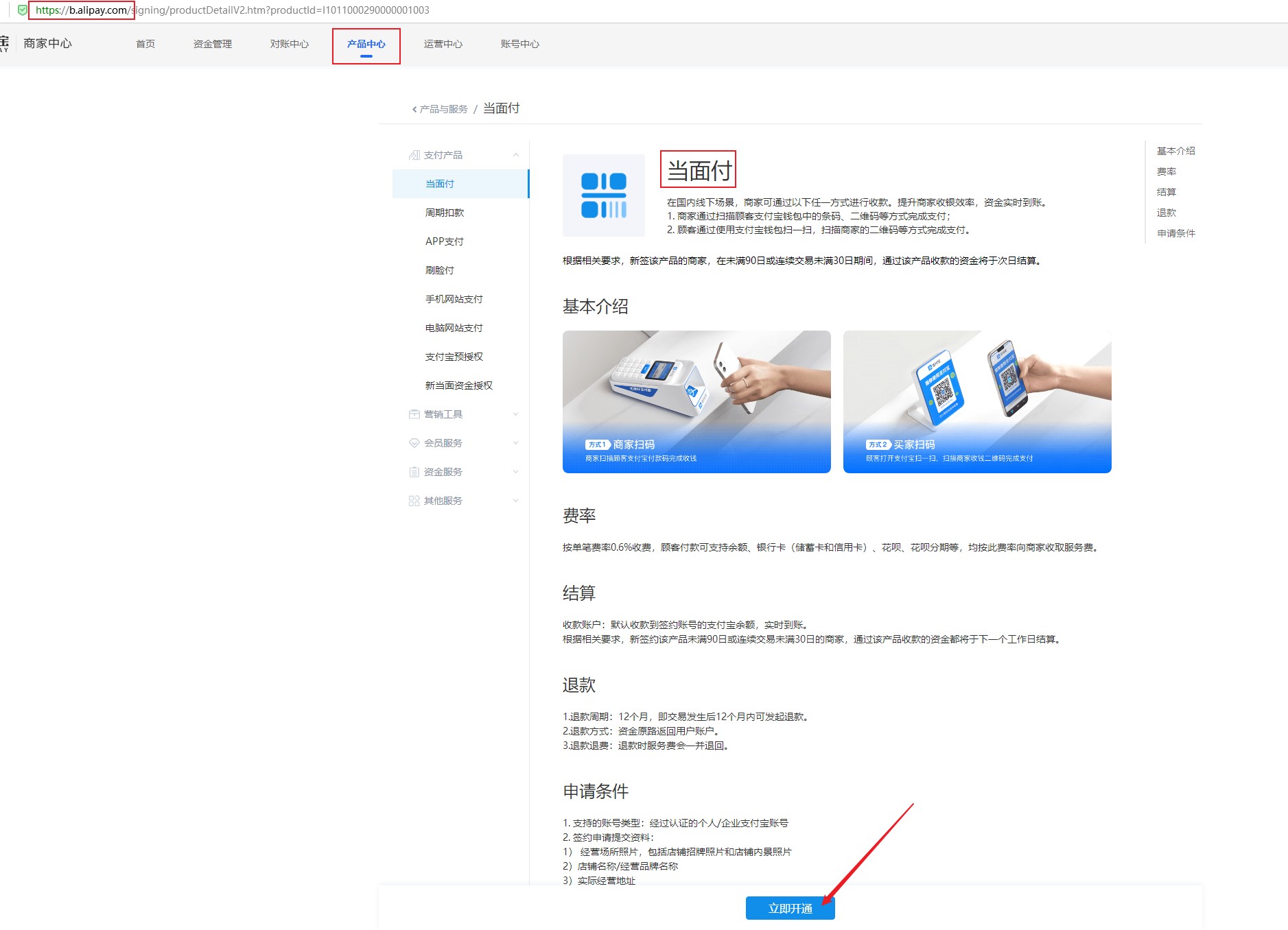Viewport: 1288px width, 930px height.
Task: Jump to 退款 anchor link
Action: coord(1167,213)
